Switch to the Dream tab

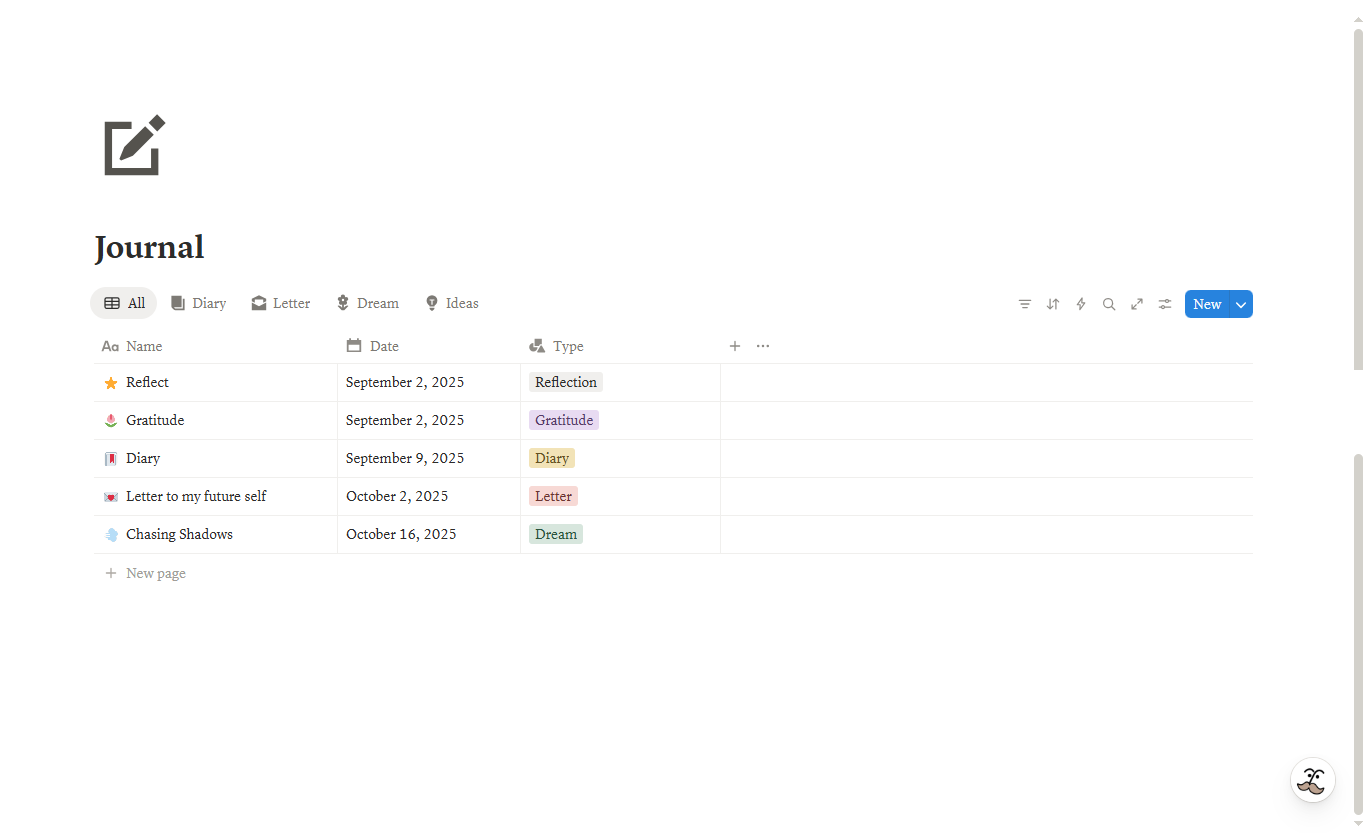tap(367, 303)
